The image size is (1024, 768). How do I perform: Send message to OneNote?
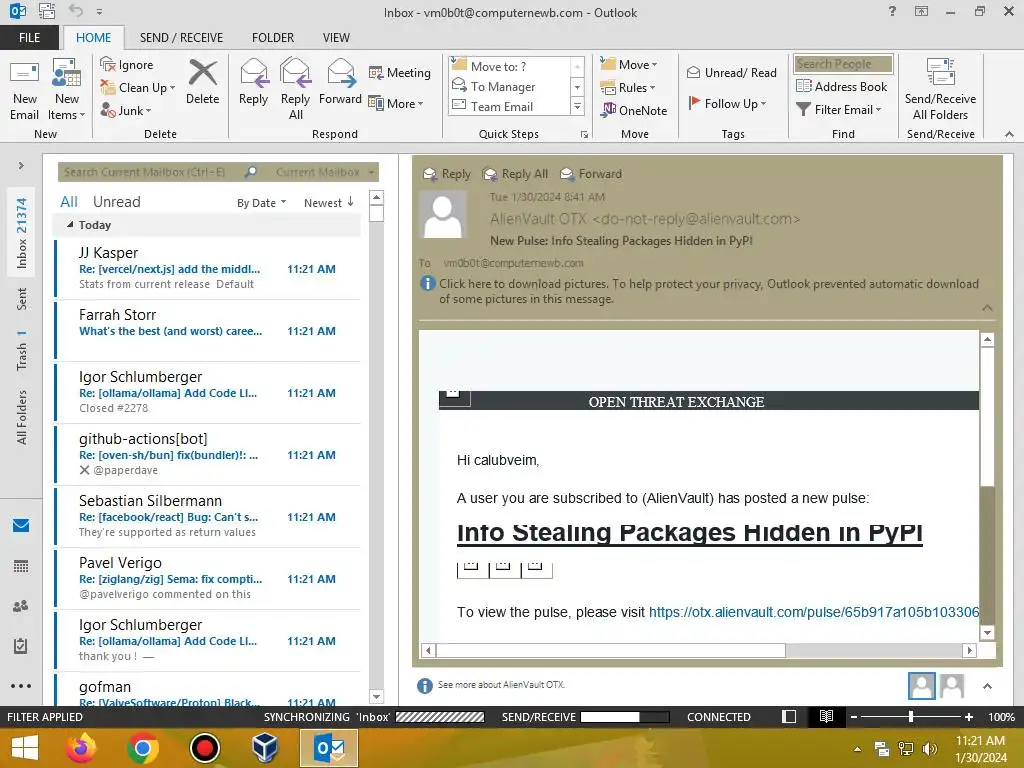(633, 110)
